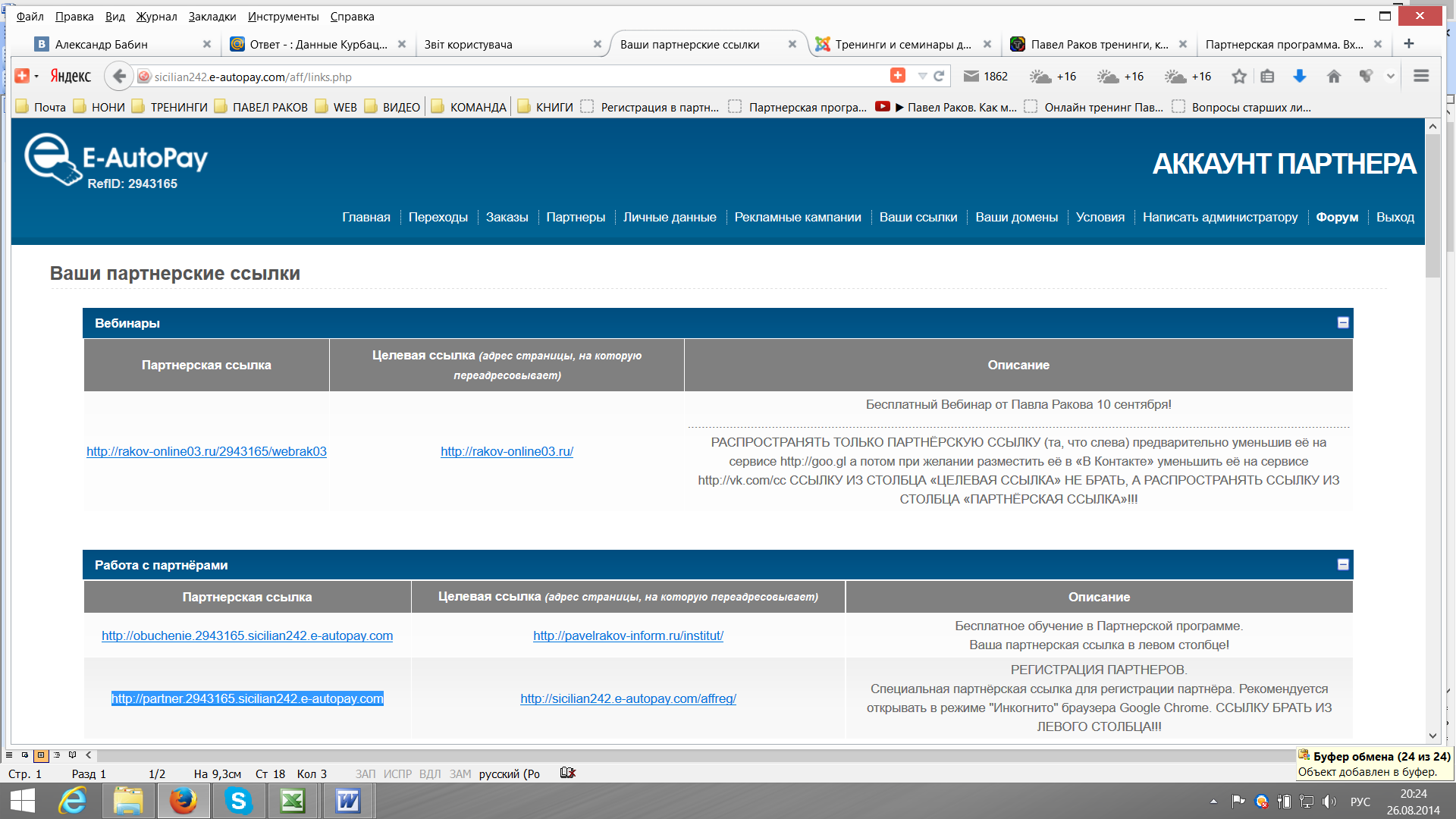1456x819 pixels.
Task: Open Инструменты menu
Action: (x=284, y=16)
